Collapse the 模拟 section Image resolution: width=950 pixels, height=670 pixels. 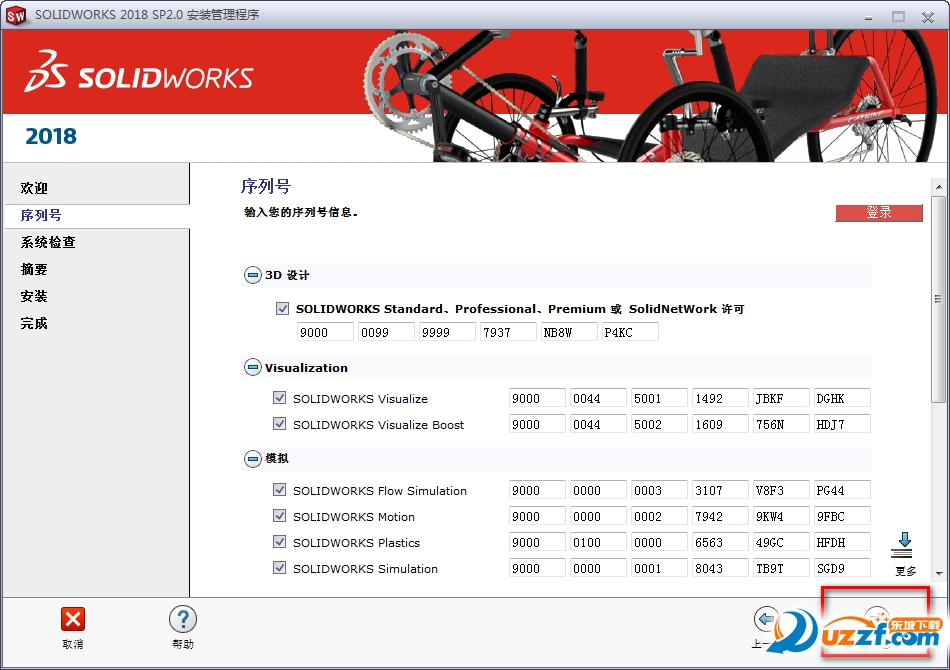tap(252, 459)
